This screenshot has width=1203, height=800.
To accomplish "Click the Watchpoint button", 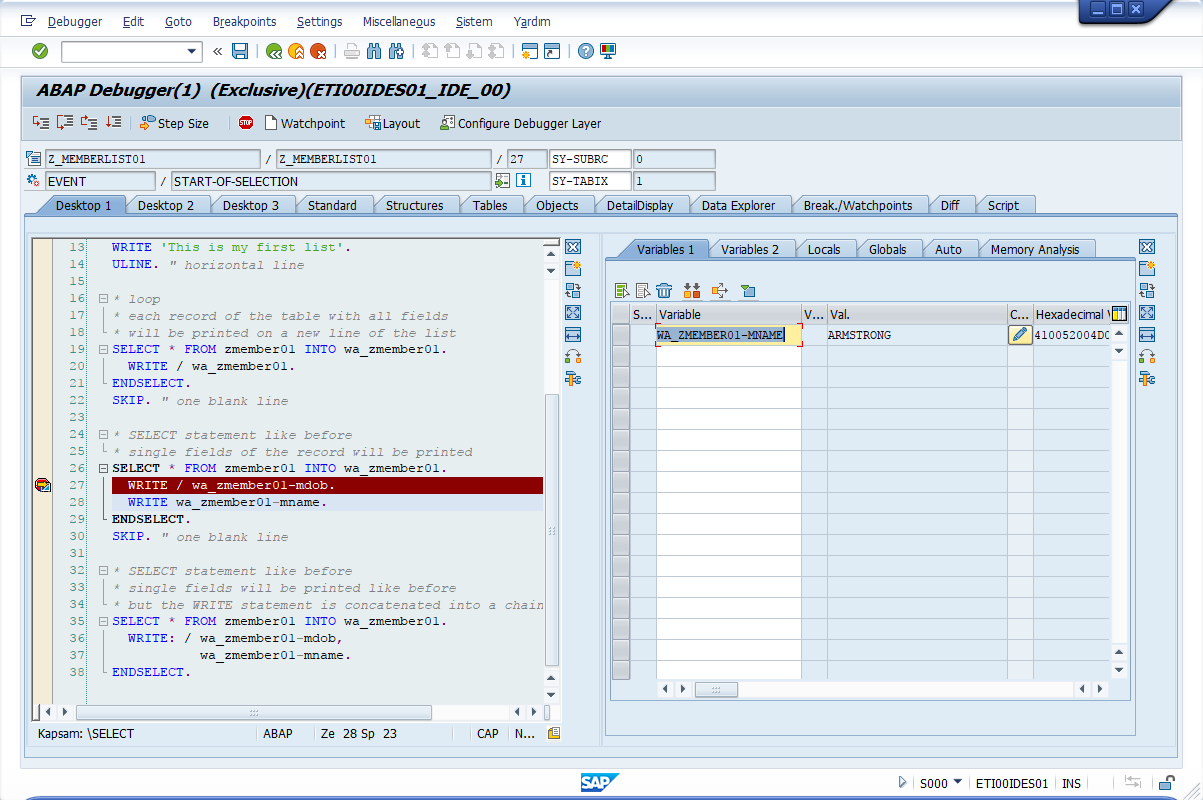I will click(x=304, y=123).
